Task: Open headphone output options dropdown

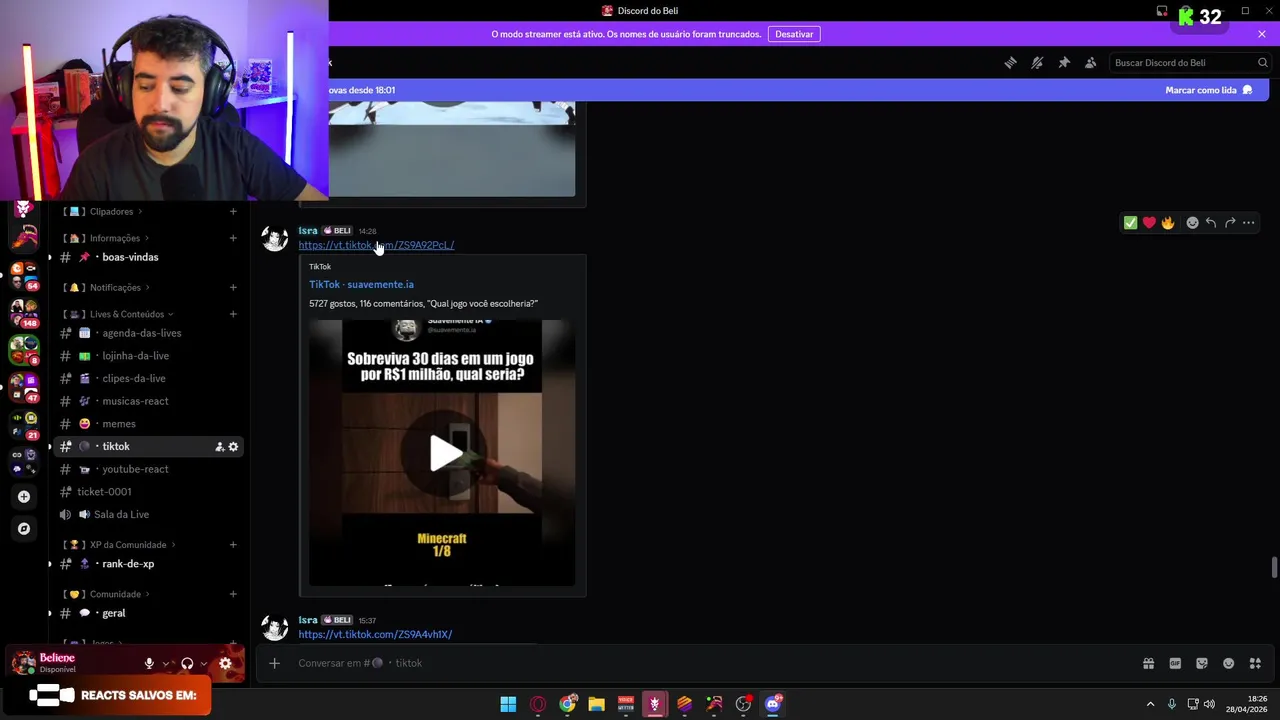Action: tap(204, 663)
